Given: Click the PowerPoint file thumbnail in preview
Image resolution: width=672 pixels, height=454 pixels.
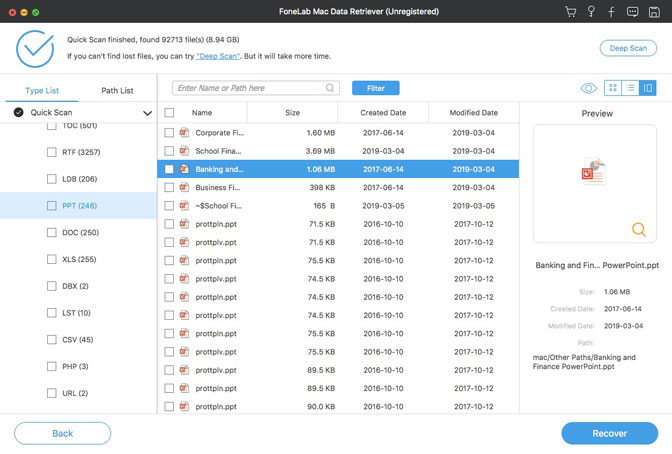Looking at the screenshot, I should (x=594, y=171).
